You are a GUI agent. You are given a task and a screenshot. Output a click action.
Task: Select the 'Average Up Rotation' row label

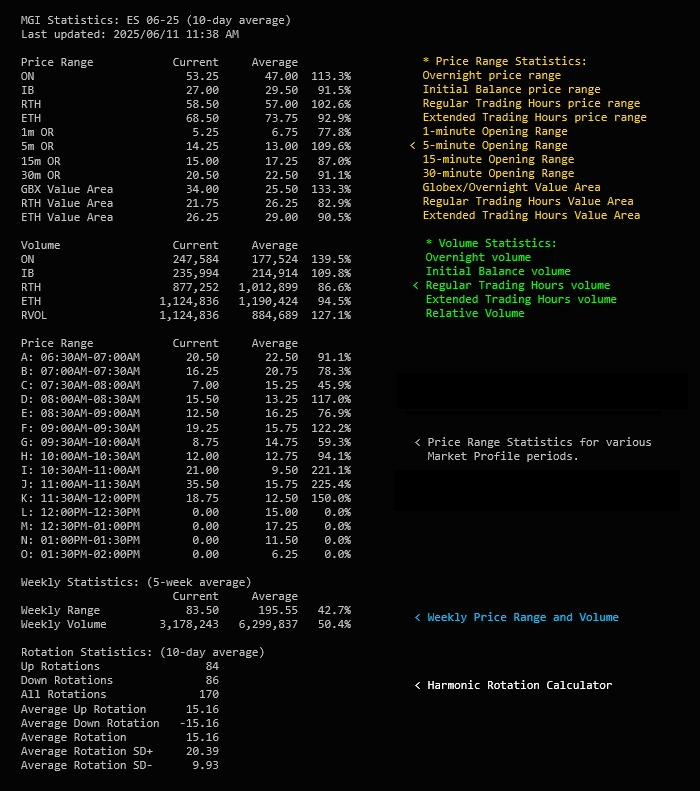click(x=83, y=709)
